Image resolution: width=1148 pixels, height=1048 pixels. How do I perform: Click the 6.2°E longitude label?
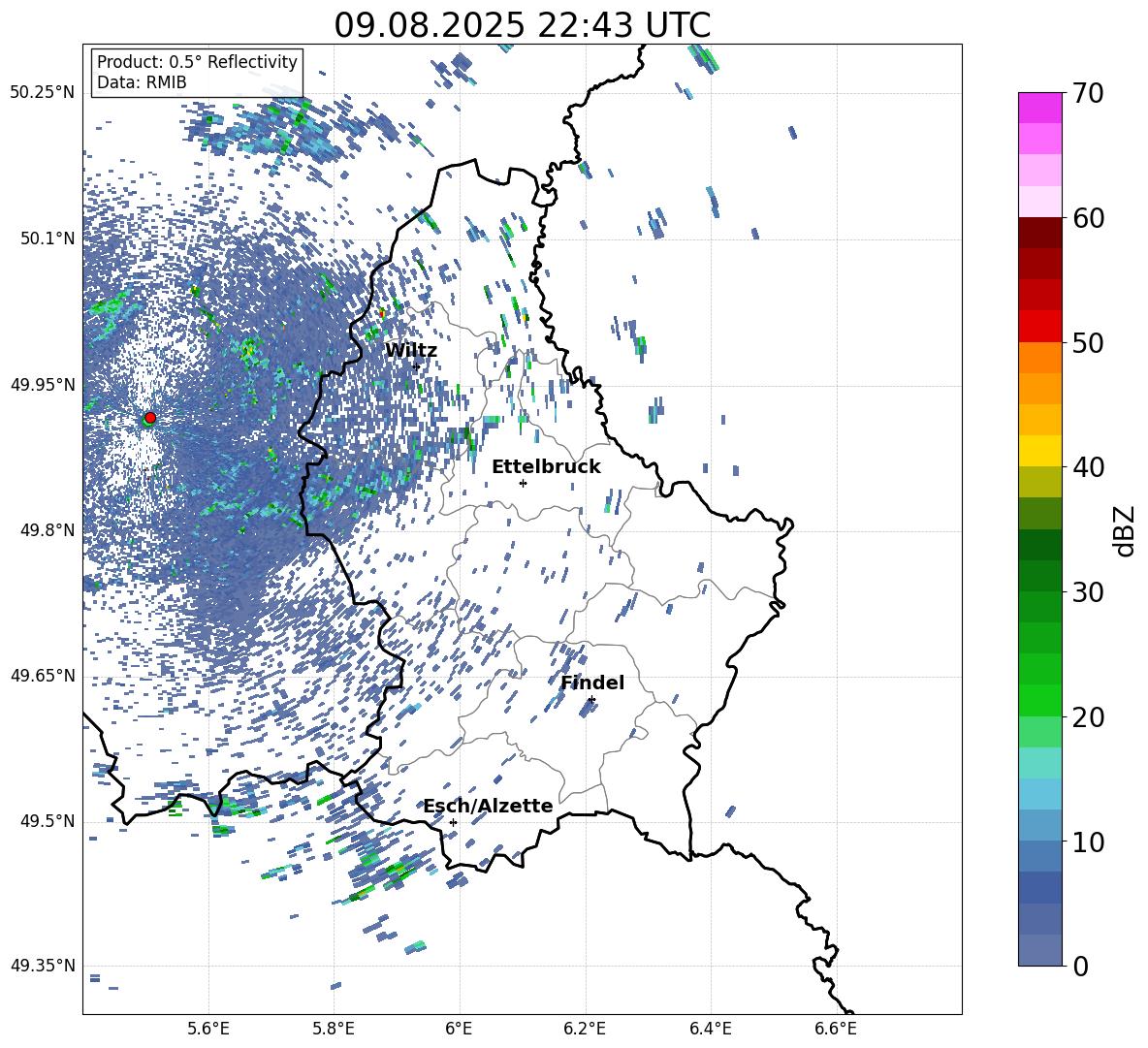coord(585,1029)
